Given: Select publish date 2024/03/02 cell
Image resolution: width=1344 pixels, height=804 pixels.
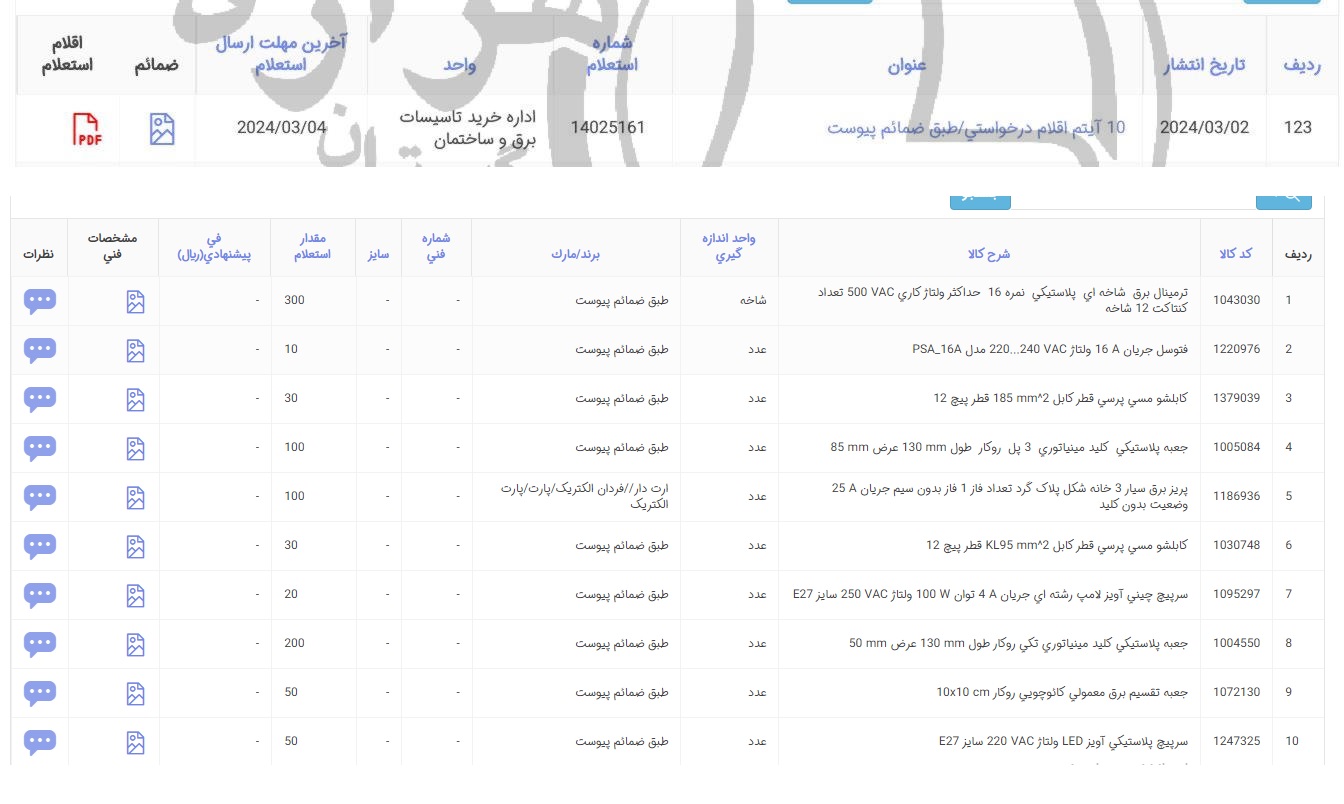Looking at the screenshot, I should point(1204,128).
